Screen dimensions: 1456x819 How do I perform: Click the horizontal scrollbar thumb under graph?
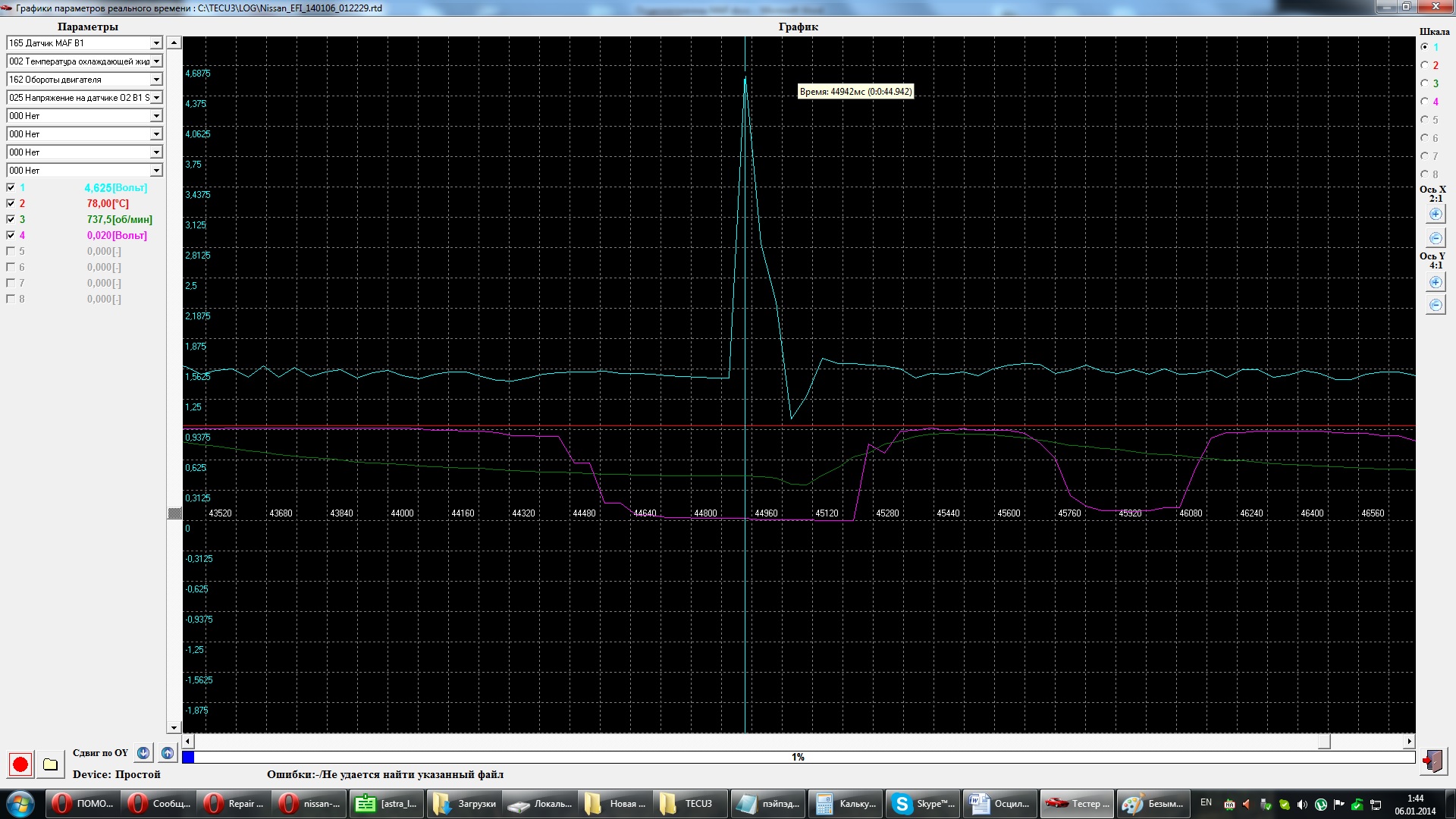[1324, 742]
